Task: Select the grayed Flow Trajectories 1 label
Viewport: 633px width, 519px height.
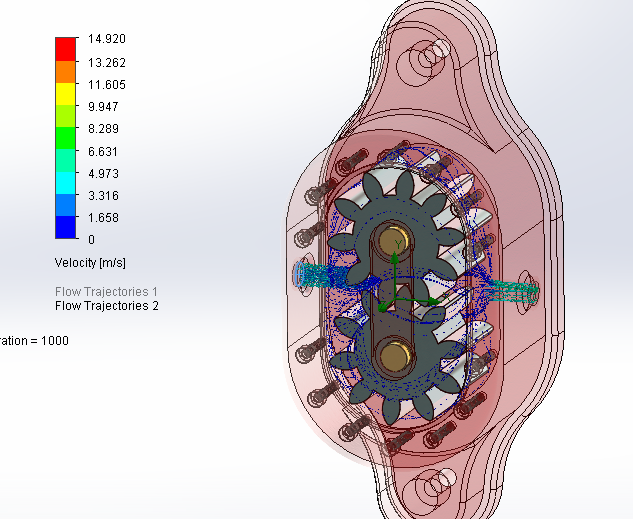Action: click(x=106, y=291)
